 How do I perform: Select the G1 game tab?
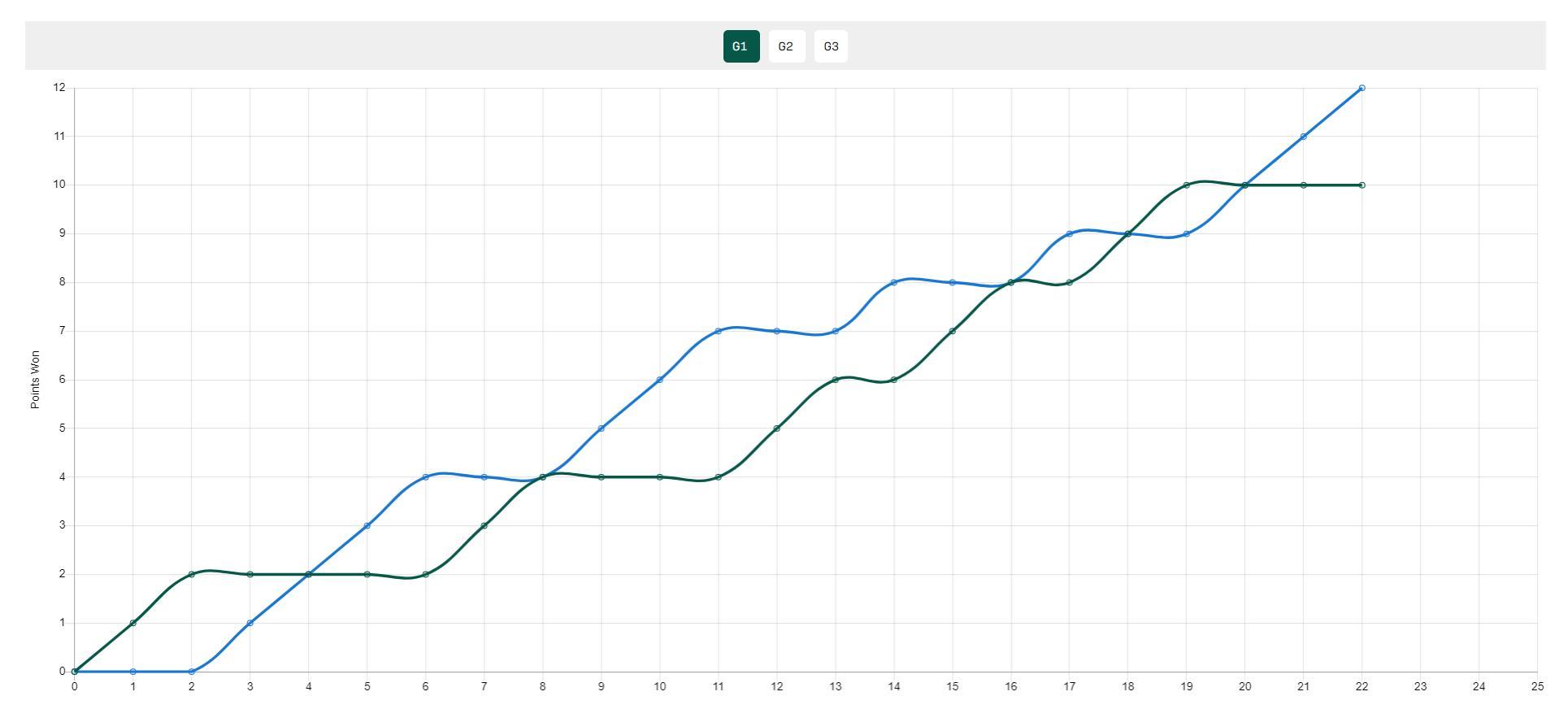741,46
